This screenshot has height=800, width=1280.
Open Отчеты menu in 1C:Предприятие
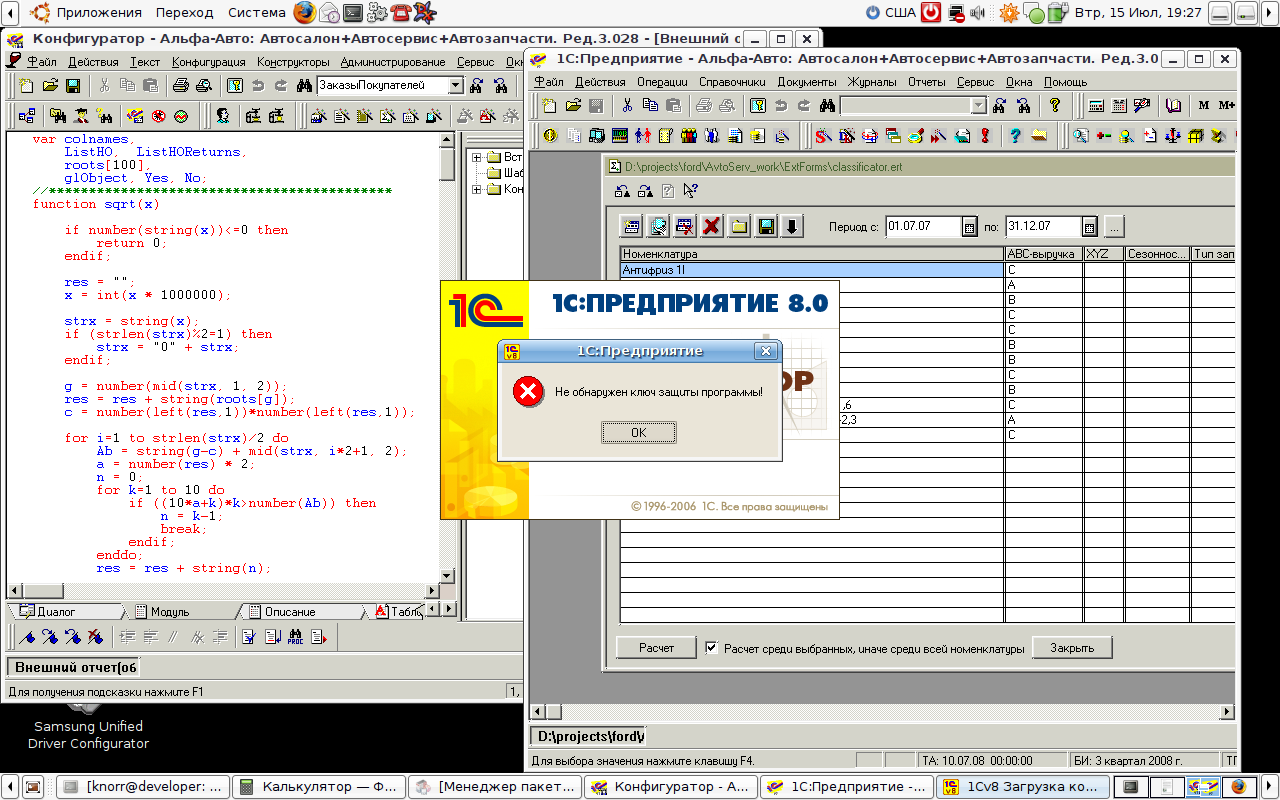[x=927, y=82]
